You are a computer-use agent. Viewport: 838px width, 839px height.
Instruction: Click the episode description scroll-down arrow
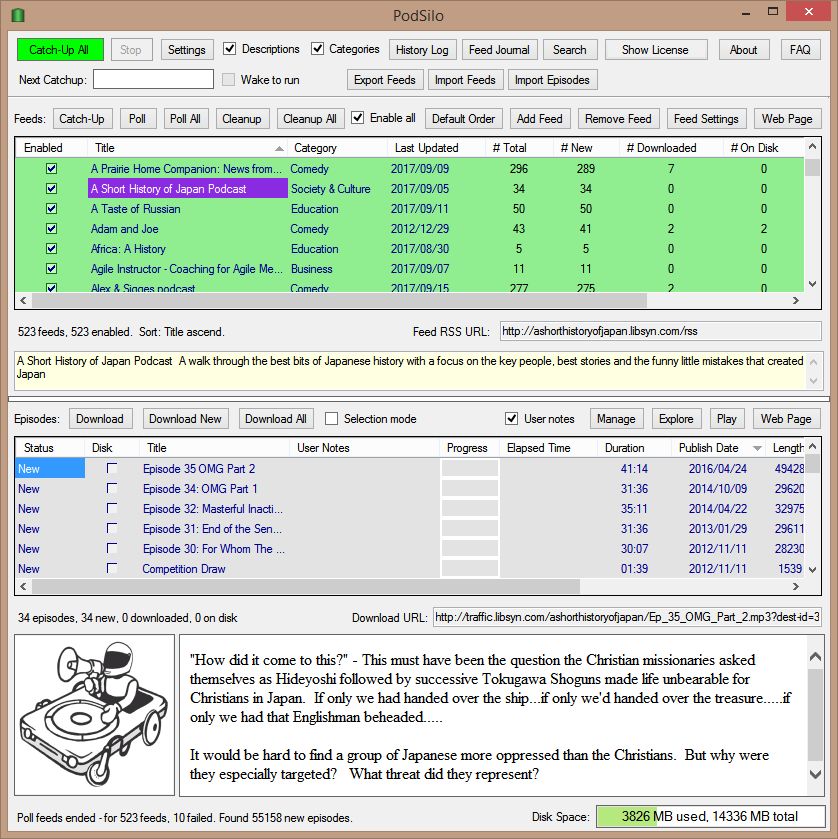pos(815,774)
